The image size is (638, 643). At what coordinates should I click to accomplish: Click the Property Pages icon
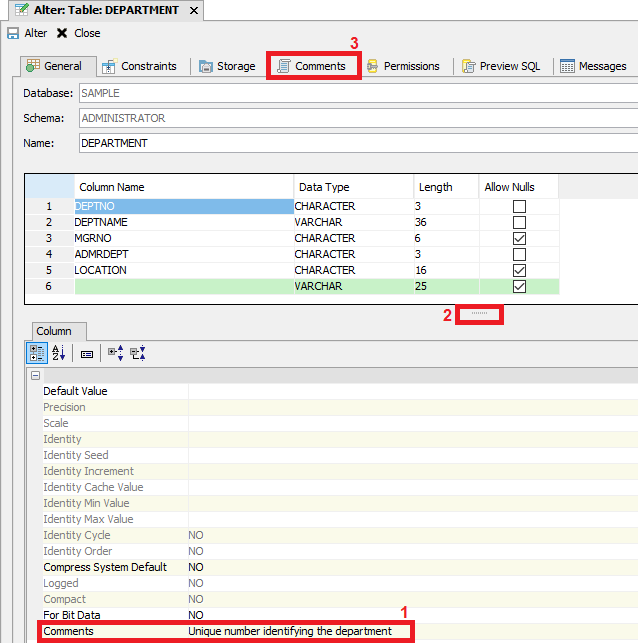87,353
